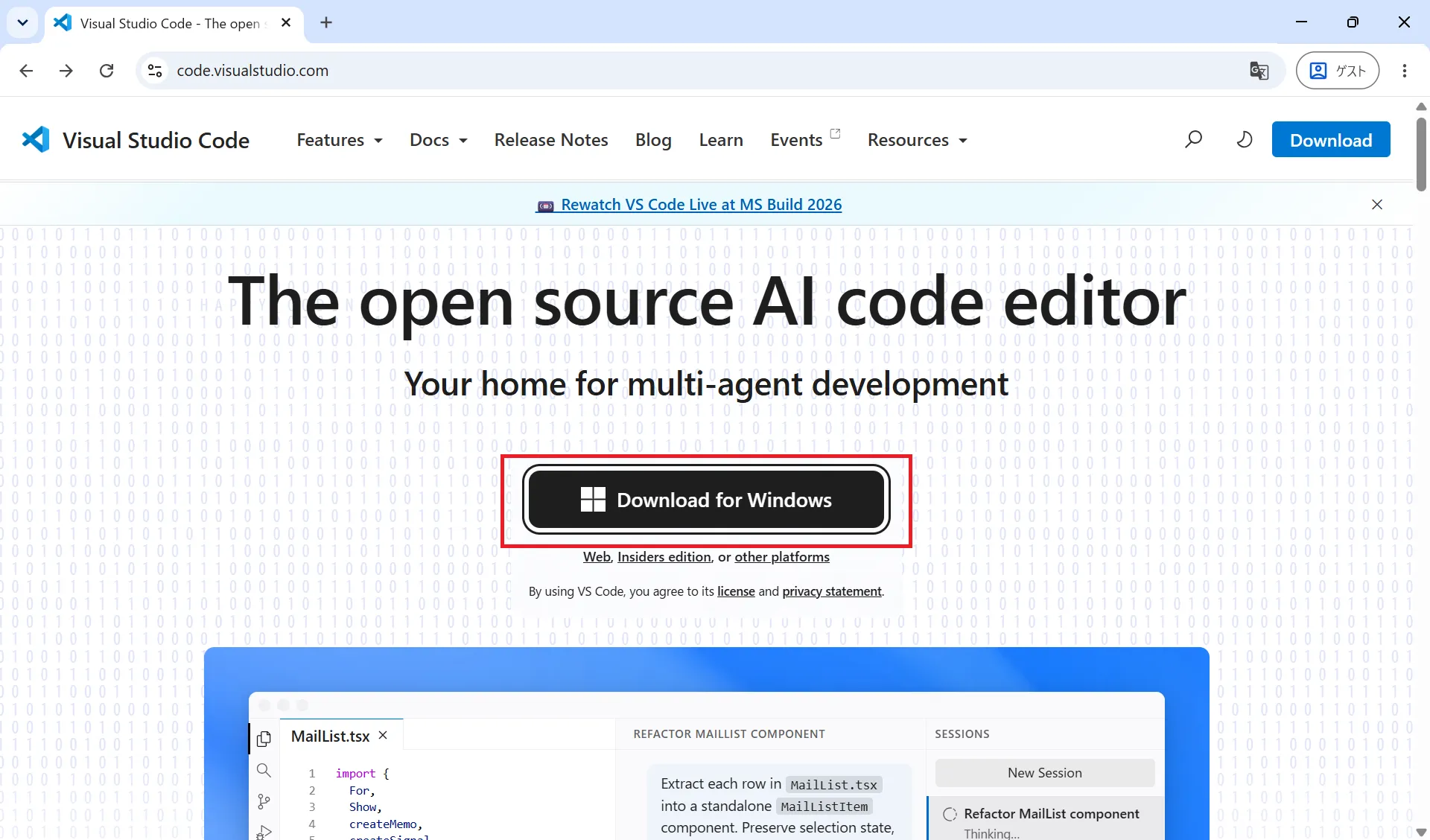Click the SESSIONS panel heading
1430x840 pixels.
(x=962, y=734)
